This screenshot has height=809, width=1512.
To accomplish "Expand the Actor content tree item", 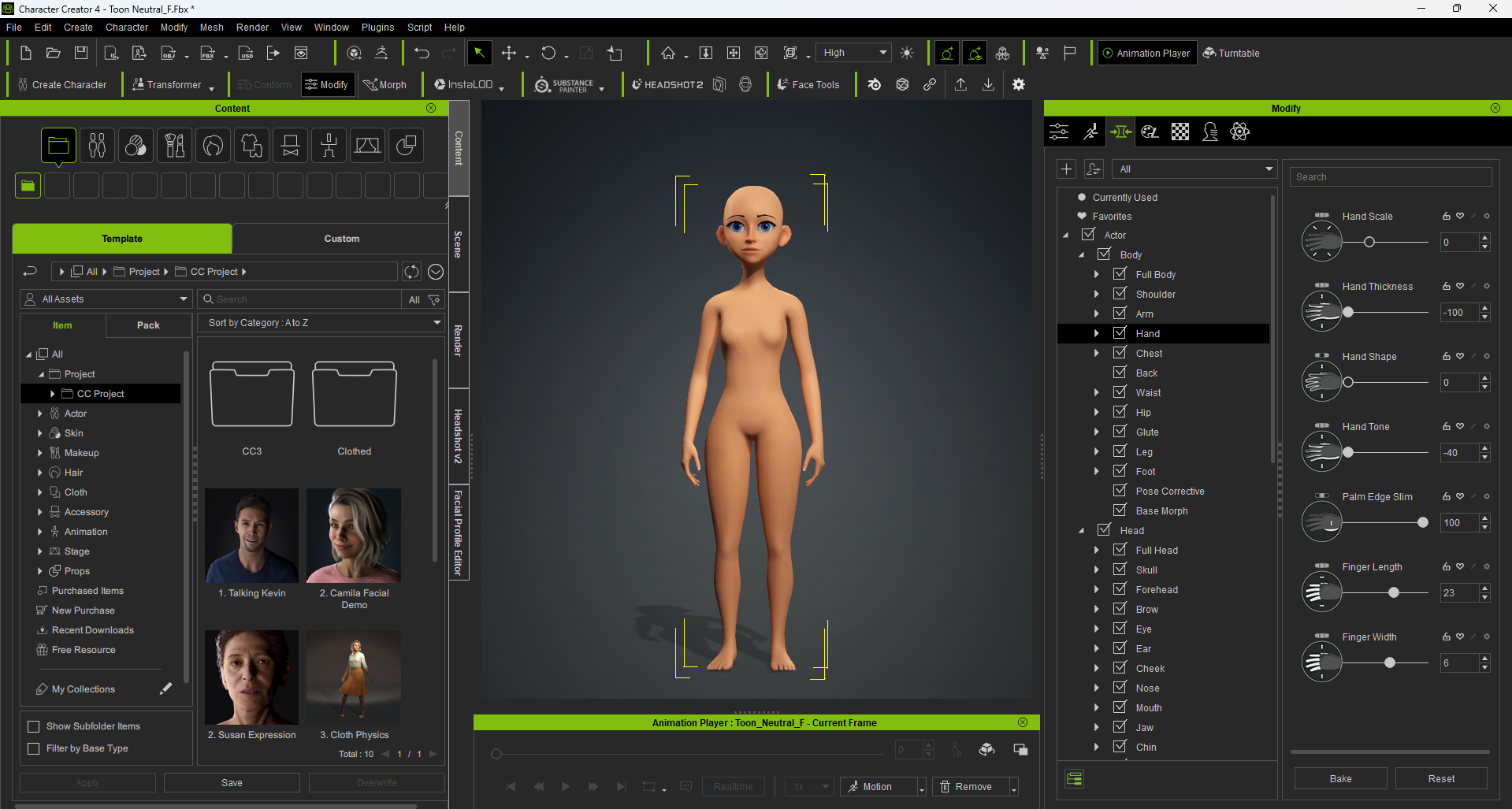I will (x=40, y=414).
